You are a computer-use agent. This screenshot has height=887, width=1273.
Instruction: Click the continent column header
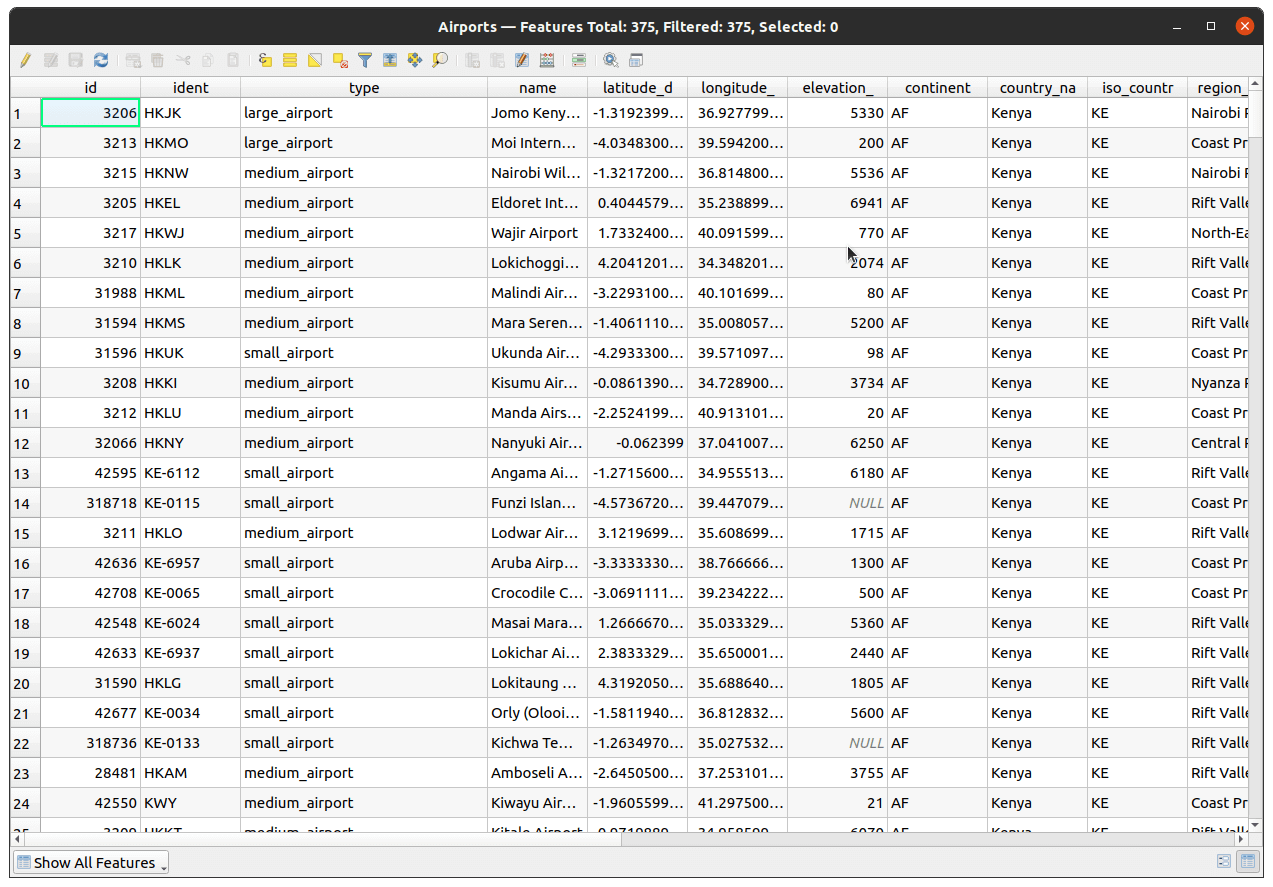coord(938,88)
